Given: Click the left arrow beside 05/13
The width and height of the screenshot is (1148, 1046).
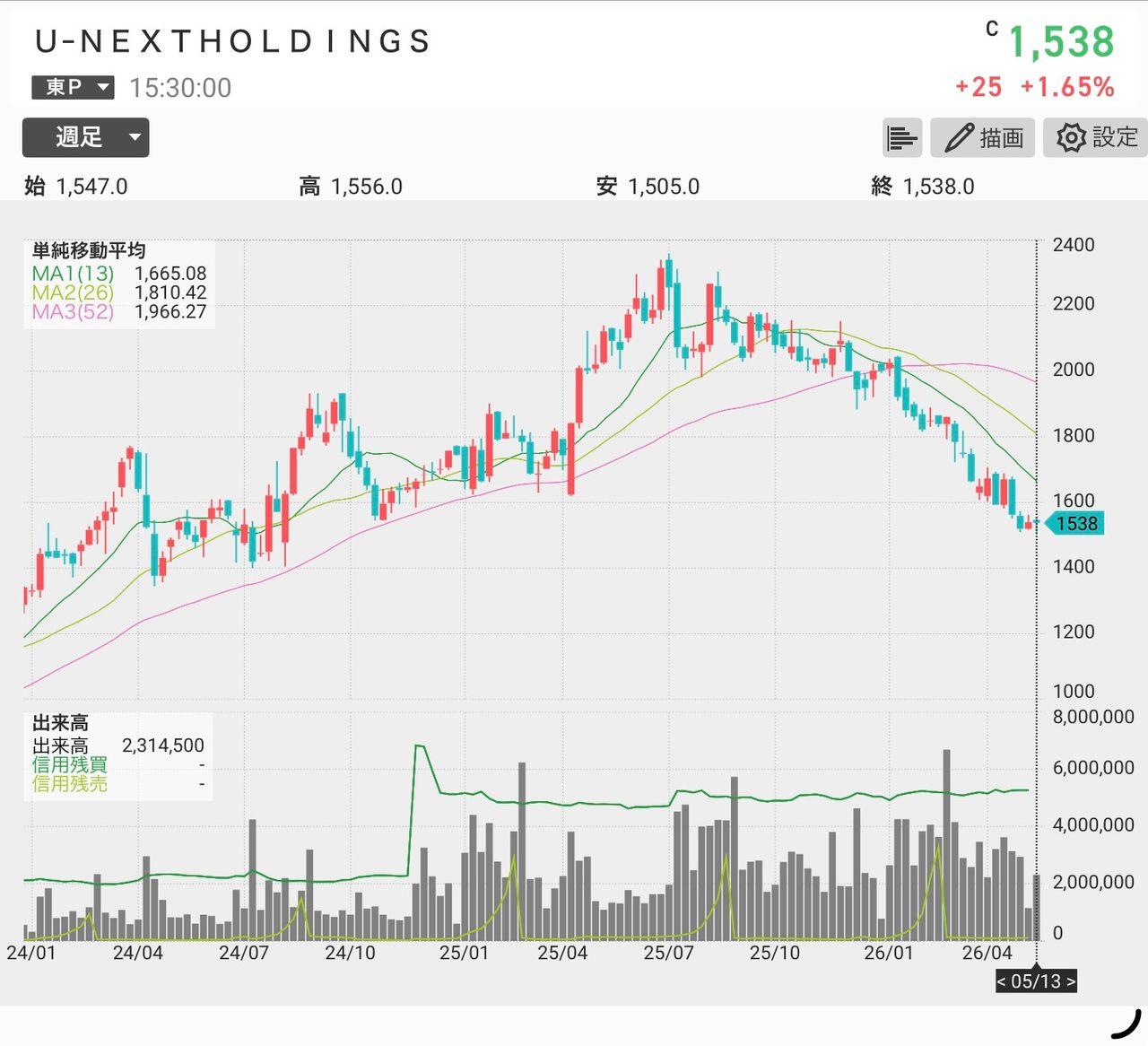Looking at the screenshot, I should pos(1002,981).
